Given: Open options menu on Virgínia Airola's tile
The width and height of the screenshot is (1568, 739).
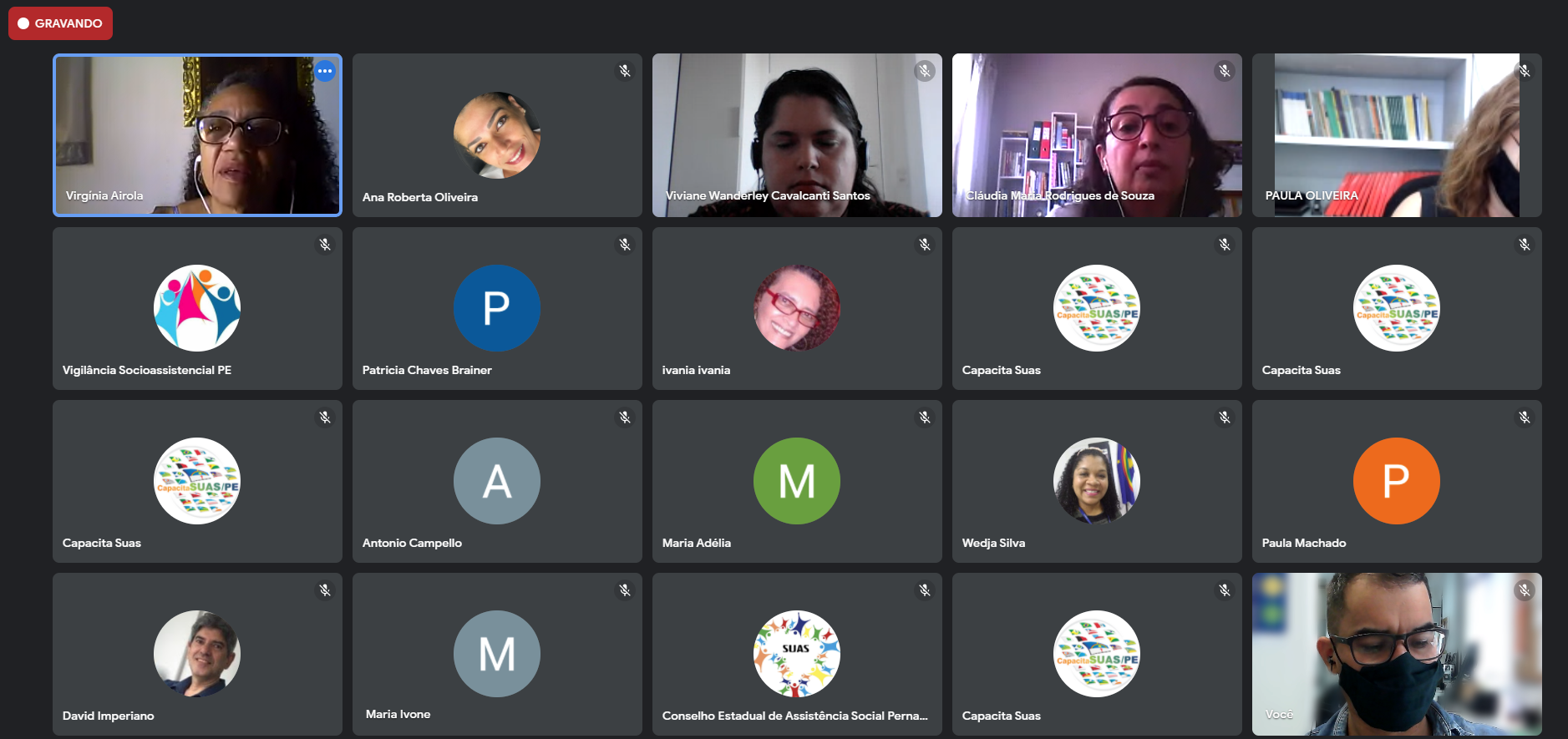Looking at the screenshot, I should (x=325, y=71).
